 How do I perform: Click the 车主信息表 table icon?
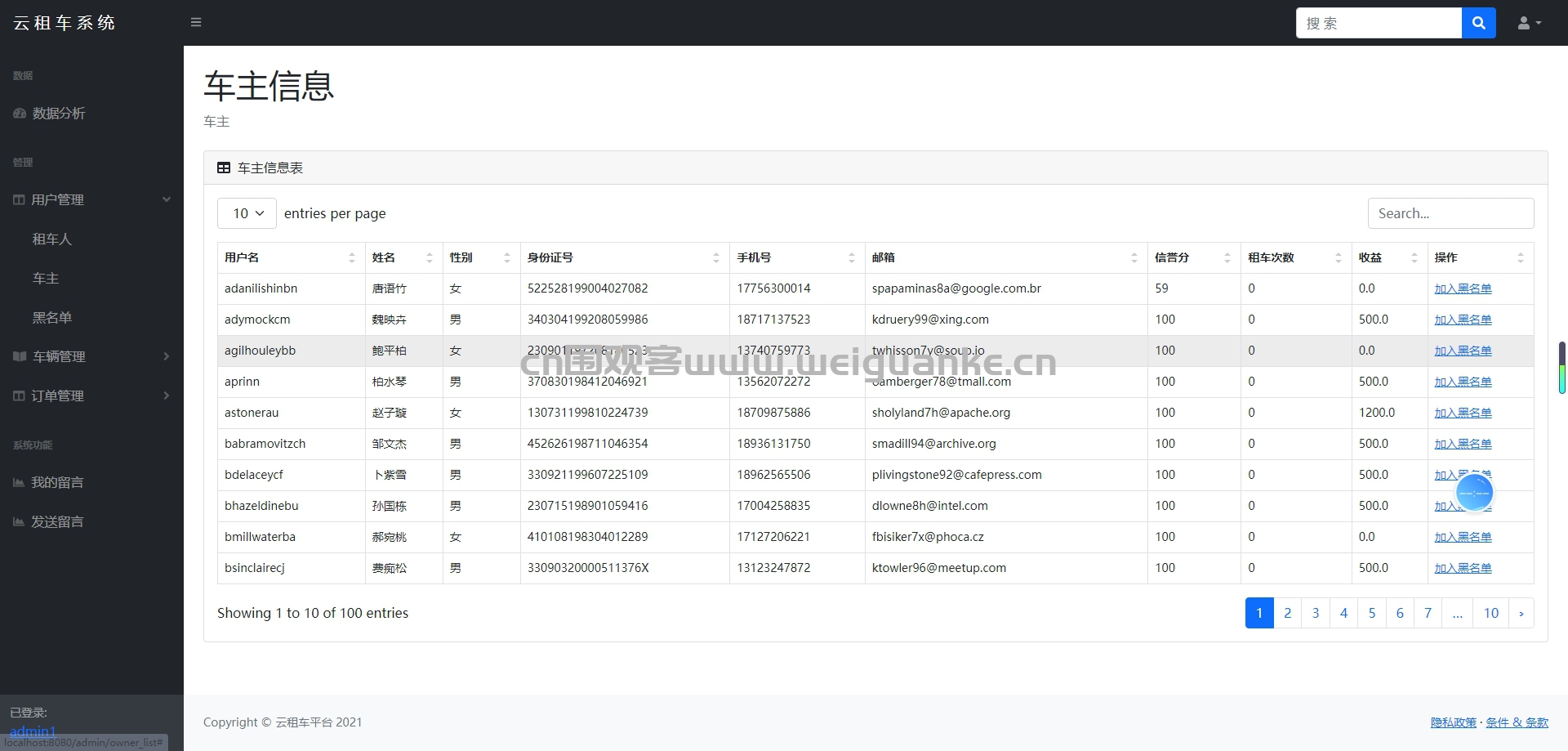coord(224,168)
